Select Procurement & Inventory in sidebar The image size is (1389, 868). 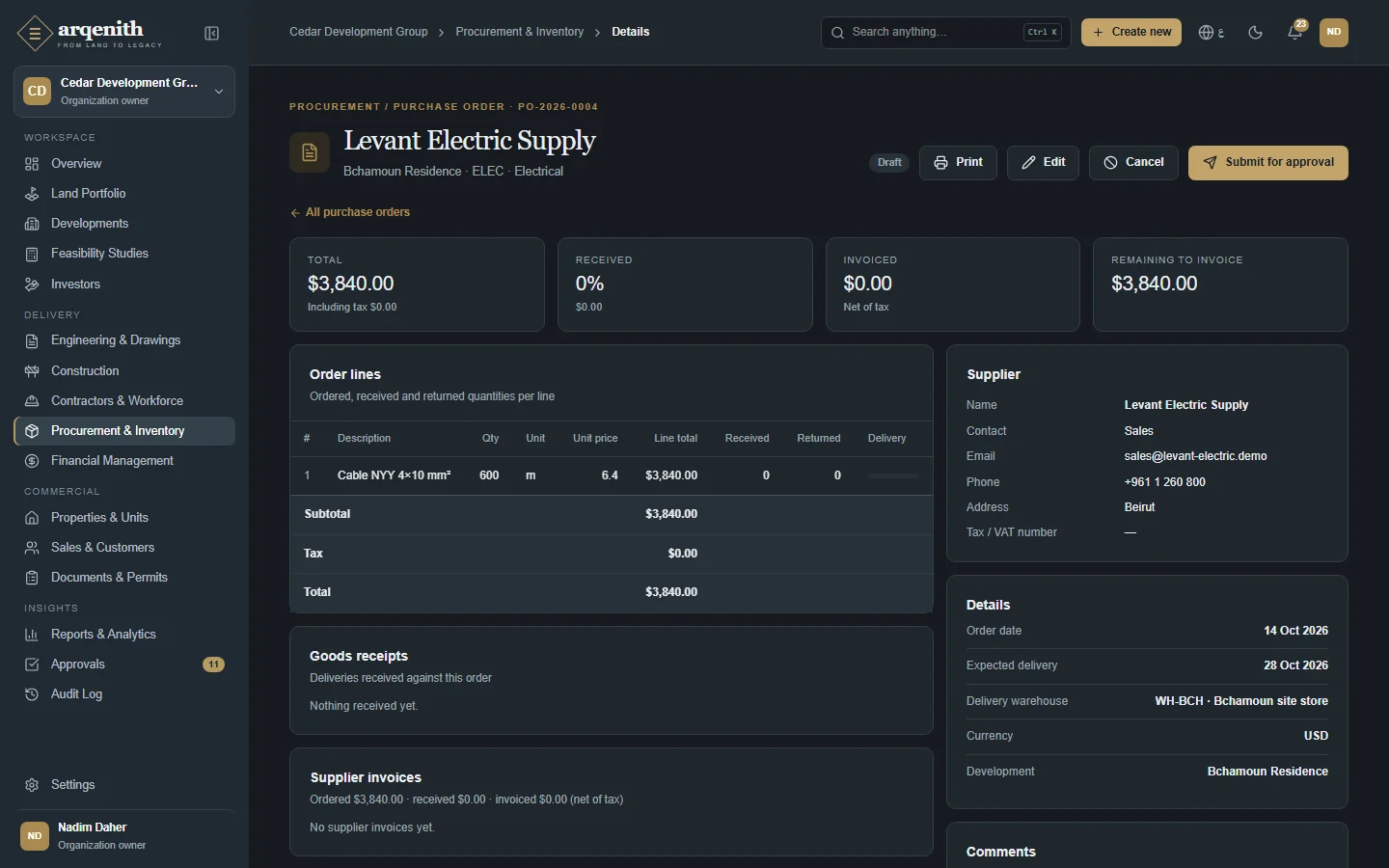point(124,431)
